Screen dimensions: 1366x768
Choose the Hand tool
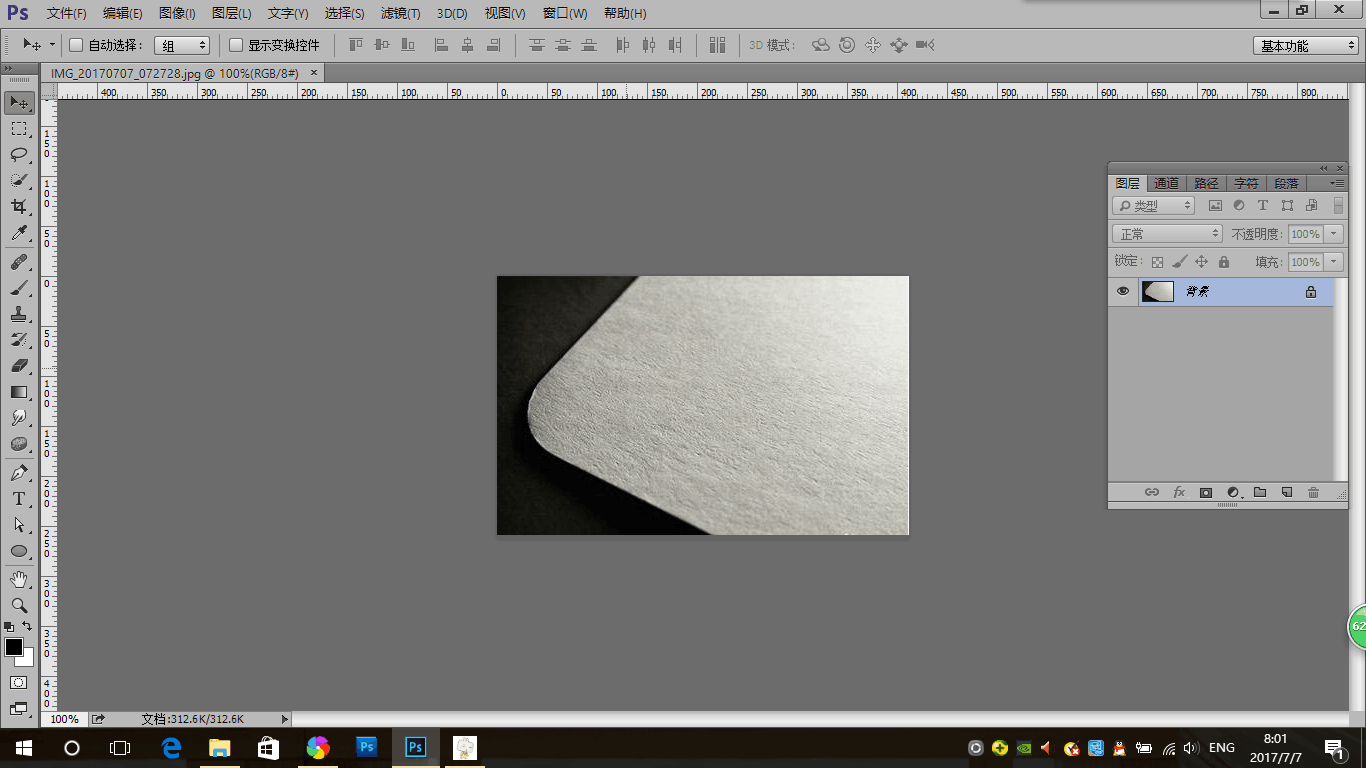point(19,579)
